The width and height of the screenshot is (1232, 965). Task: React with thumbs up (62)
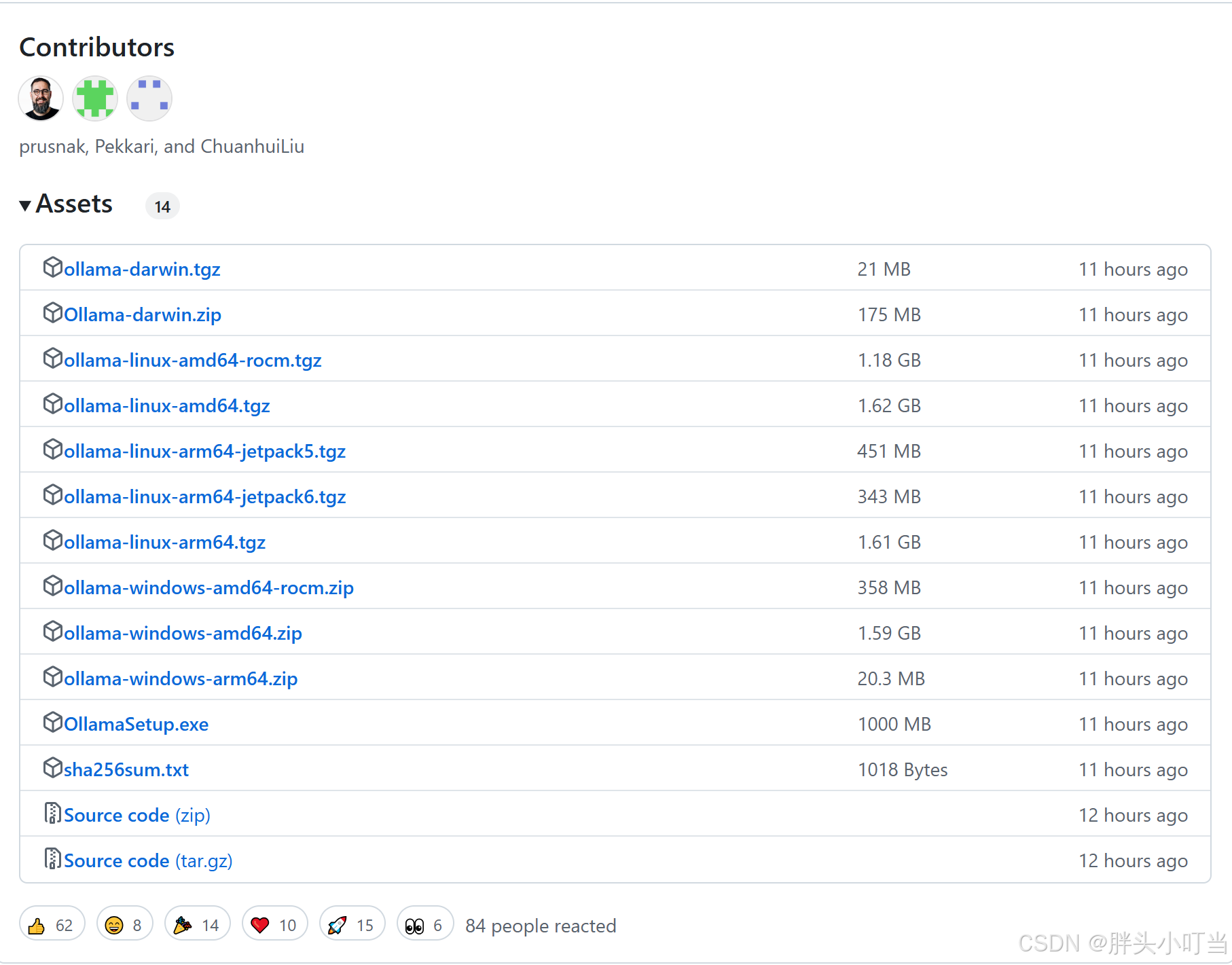pyautogui.click(x=52, y=924)
